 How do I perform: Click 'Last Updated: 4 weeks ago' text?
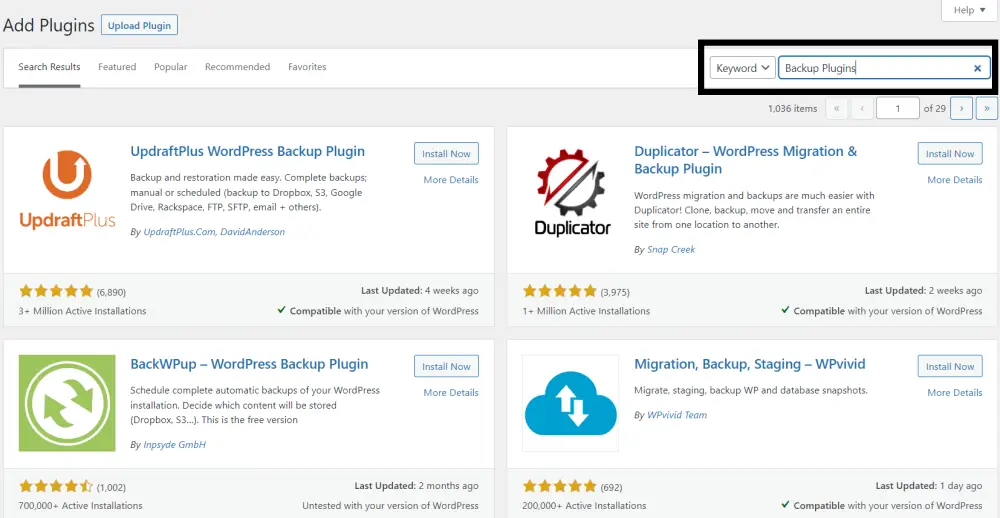click(x=420, y=291)
